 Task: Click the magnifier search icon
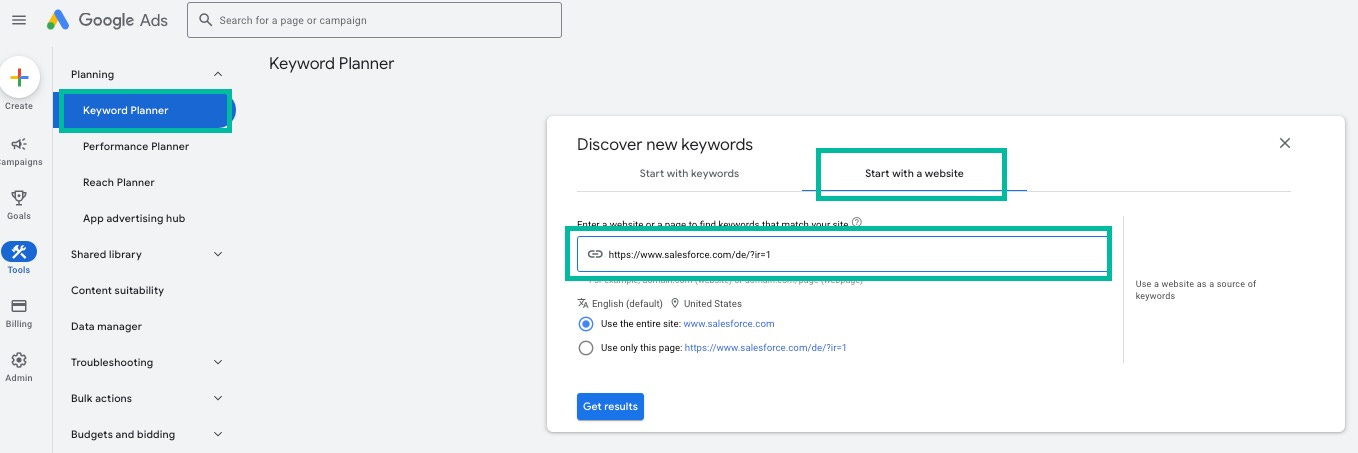(x=205, y=20)
